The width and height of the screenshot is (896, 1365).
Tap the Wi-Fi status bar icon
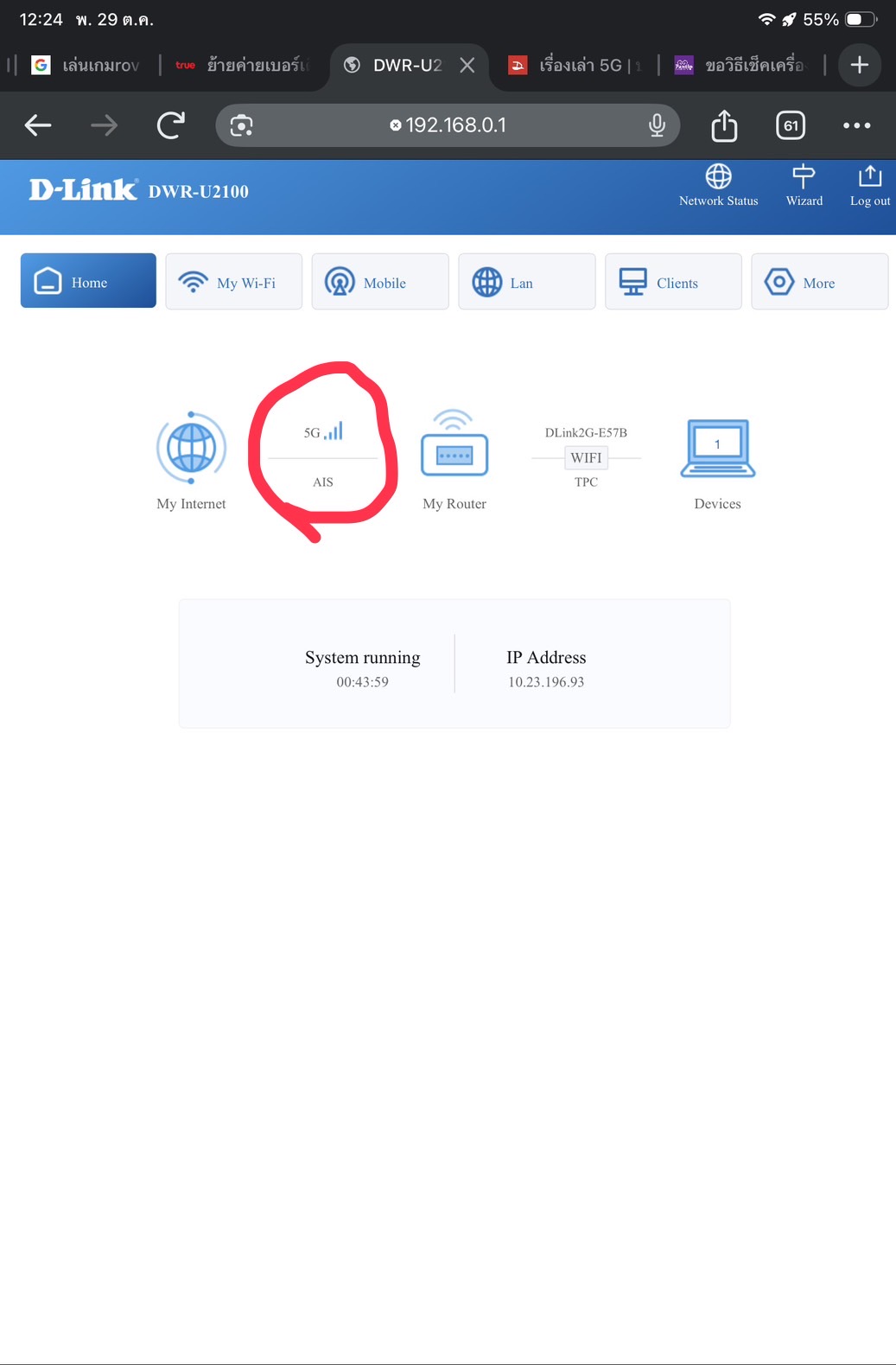pyautogui.click(x=766, y=19)
